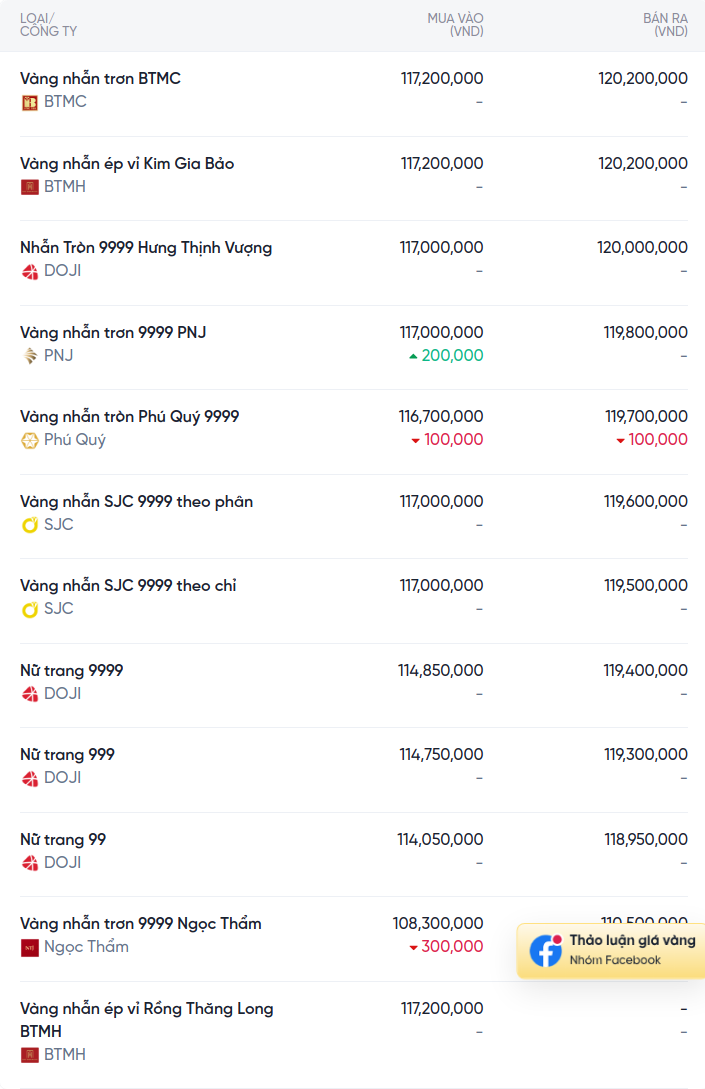Click the Nữ trang 9999 product name
Screen dimensions: 705x1089
[72, 671]
